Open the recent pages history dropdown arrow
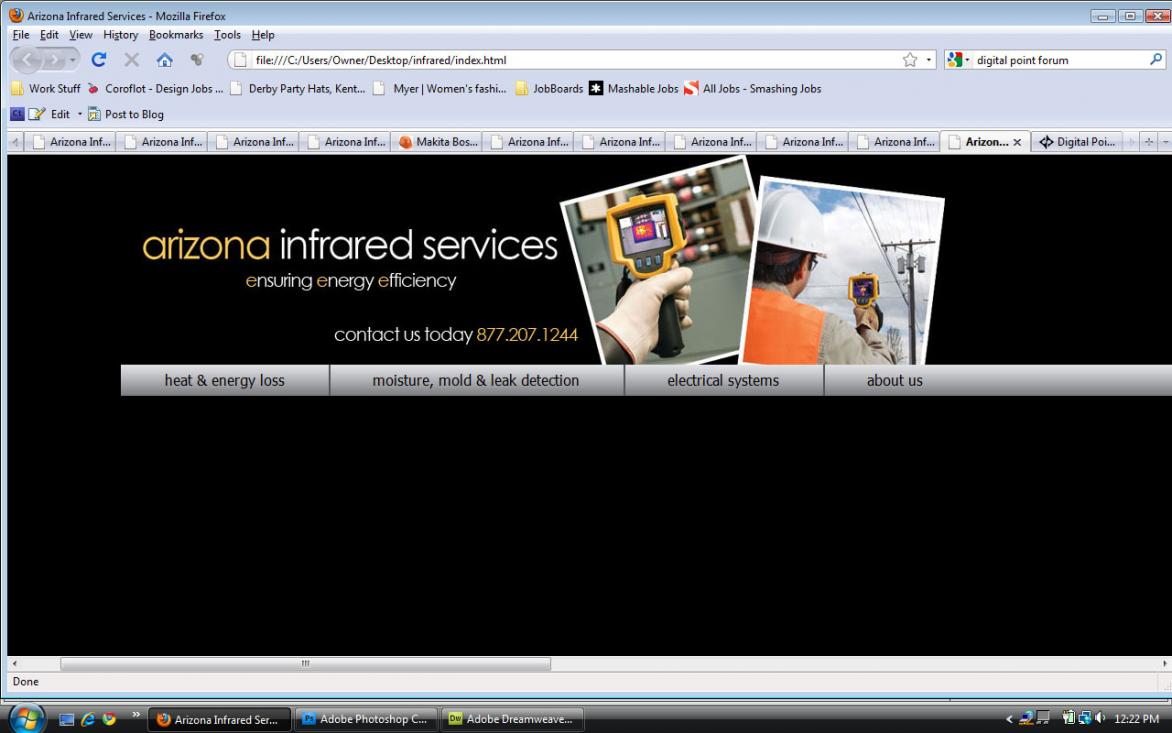The width and height of the screenshot is (1172, 733). [x=73, y=60]
